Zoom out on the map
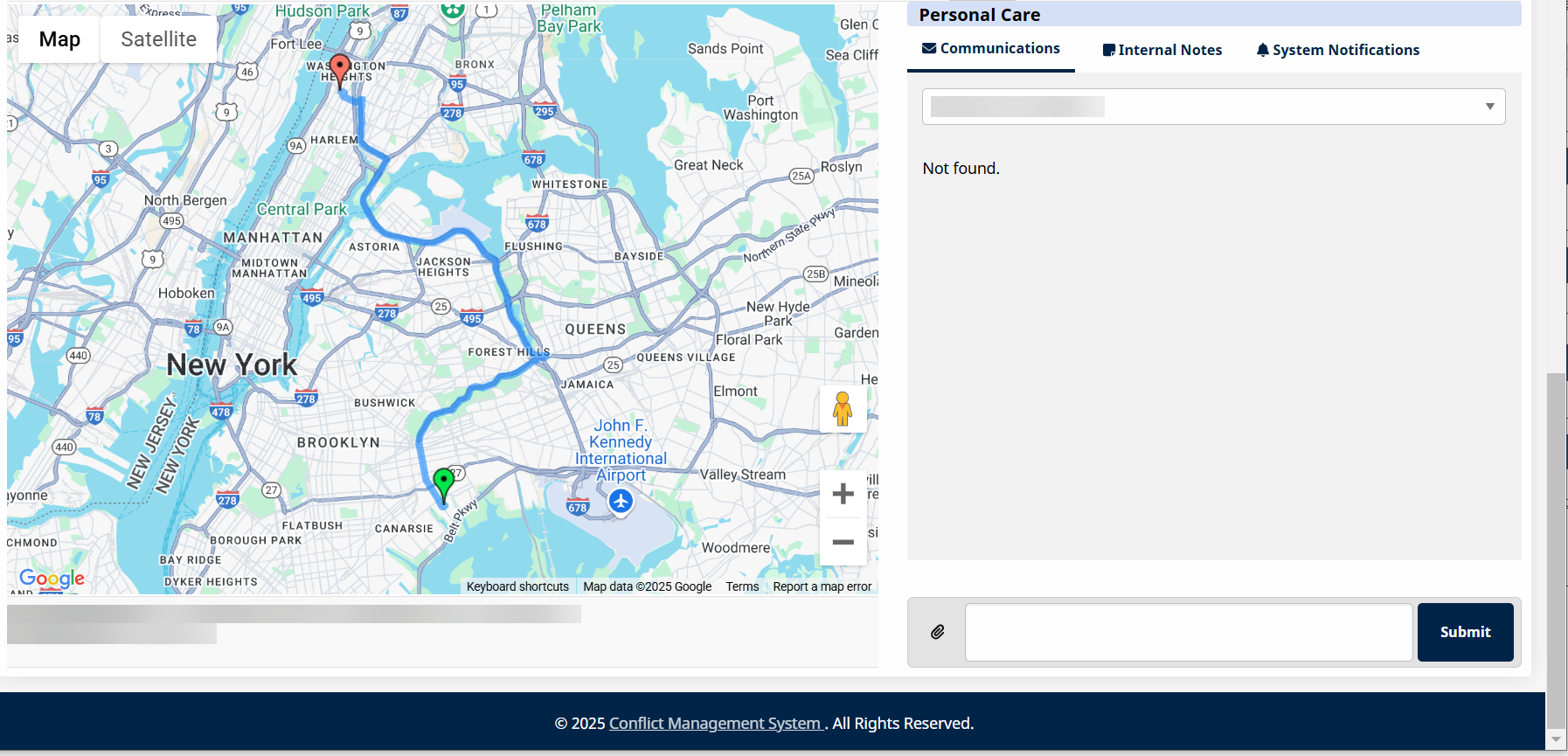Image resolution: width=1568 pixels, height=756 pixels. coord(843,543)
